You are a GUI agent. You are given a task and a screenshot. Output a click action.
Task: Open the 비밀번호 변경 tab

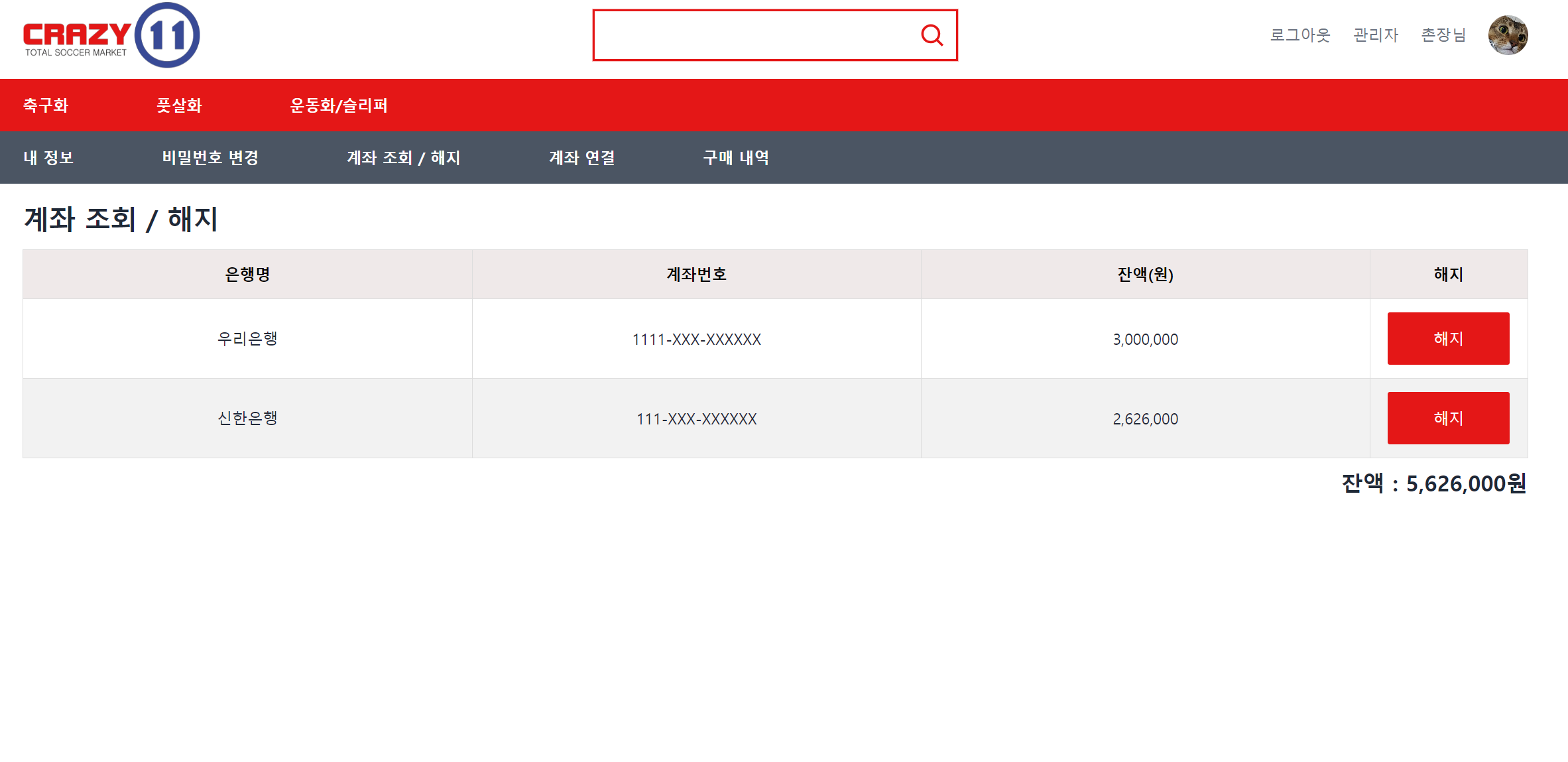click(x=210, y=158)
